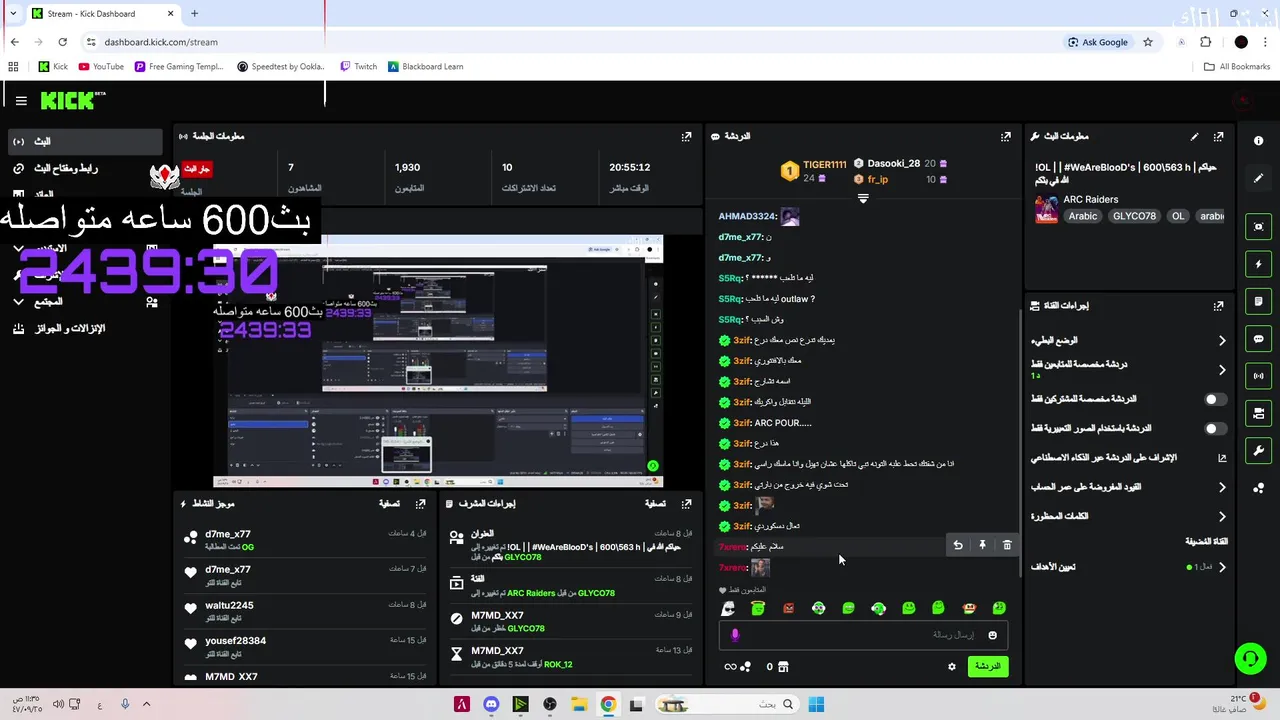Insert the sunglasses ghost emote
The width and height of the screenshot is (1280, 720).
click(x=728, y=608)
